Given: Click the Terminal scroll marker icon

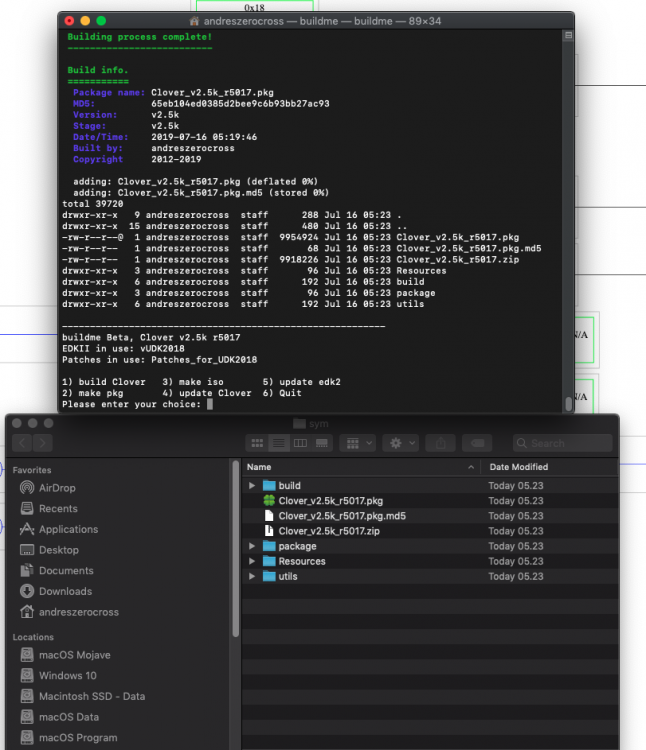Looking at the screenshot, I should (x=568, y=35).
